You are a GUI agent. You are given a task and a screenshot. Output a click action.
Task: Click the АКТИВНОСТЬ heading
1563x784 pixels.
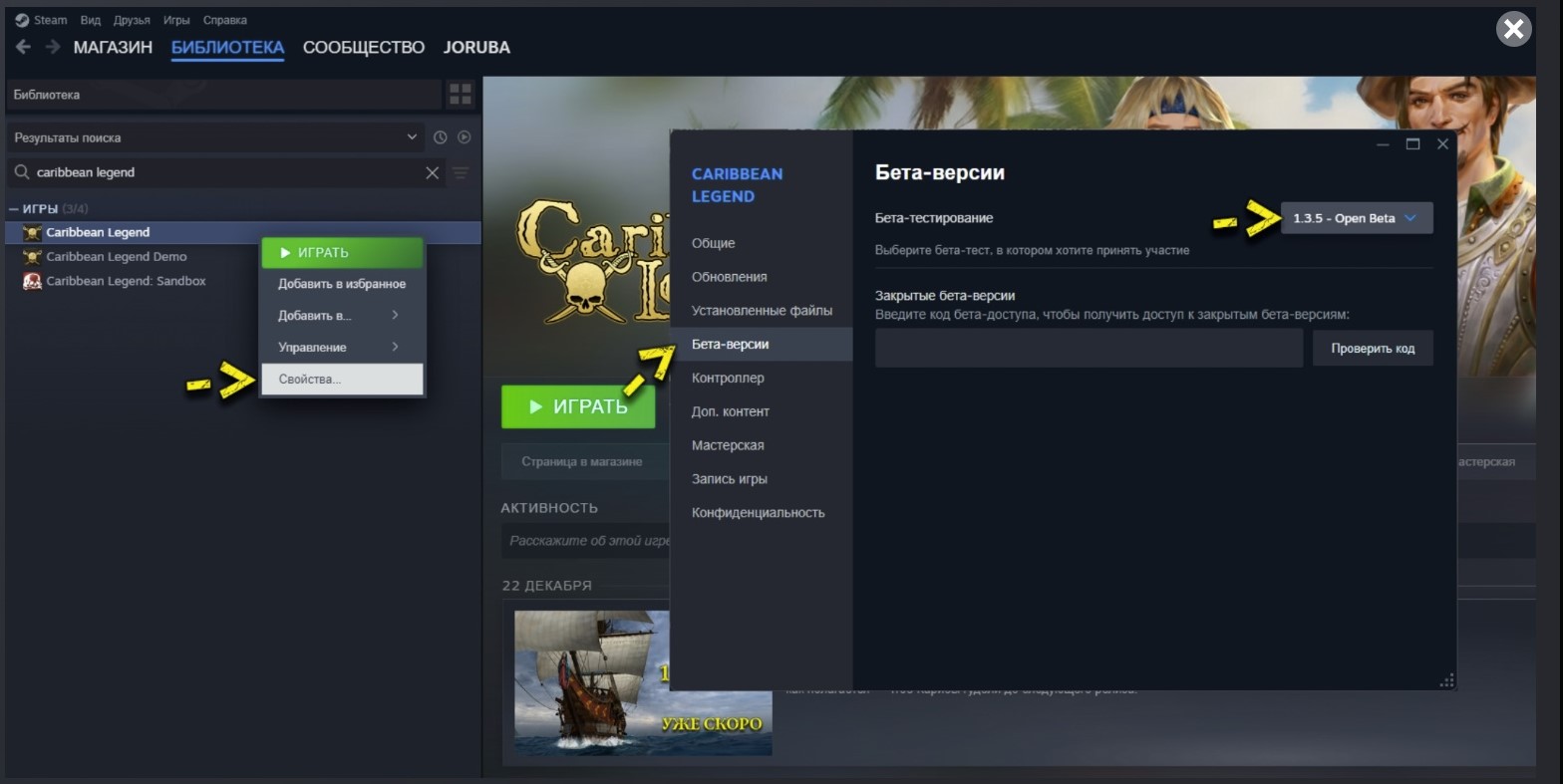point(549,508)
